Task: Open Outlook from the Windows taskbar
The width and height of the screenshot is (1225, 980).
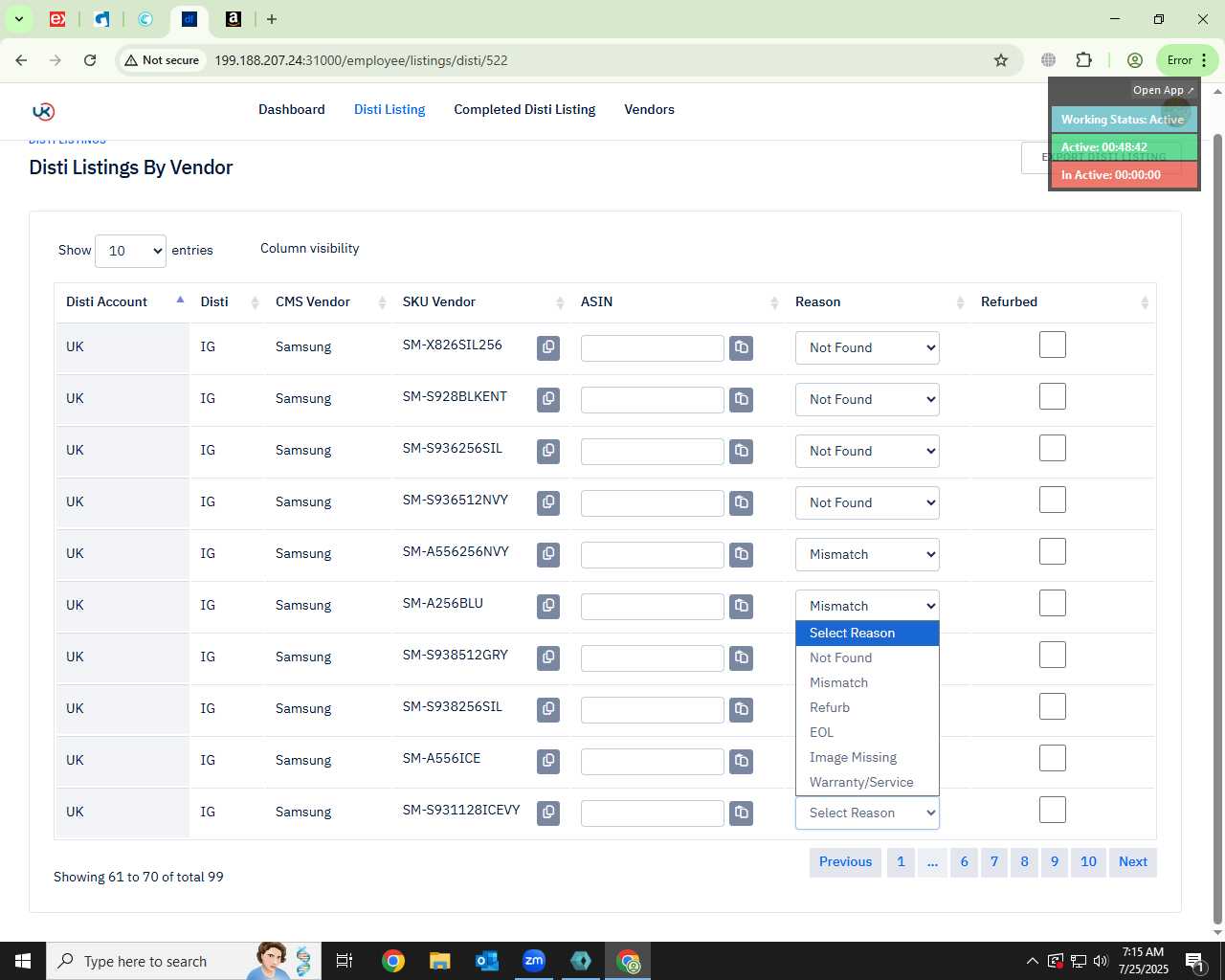Action: click(487, 961)
